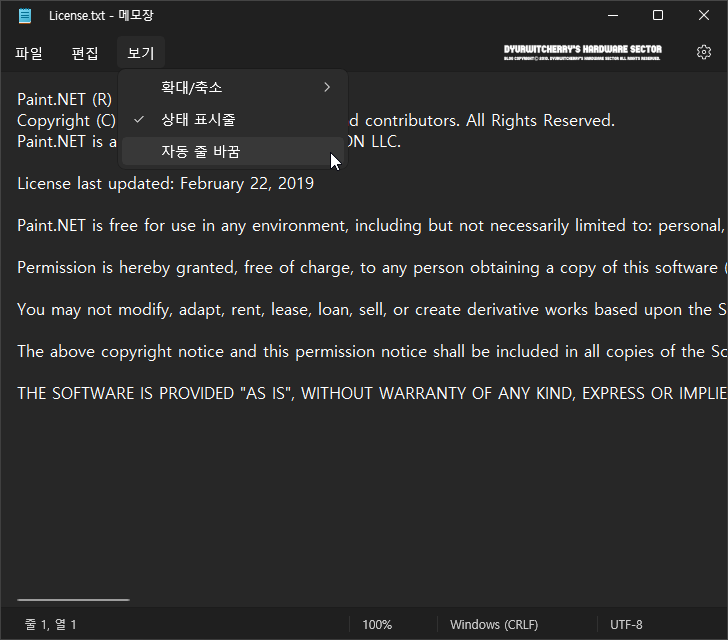Close the License.txt Notepad window
The height and width of the screenshot is (640, 728).
tap(704, 15)
